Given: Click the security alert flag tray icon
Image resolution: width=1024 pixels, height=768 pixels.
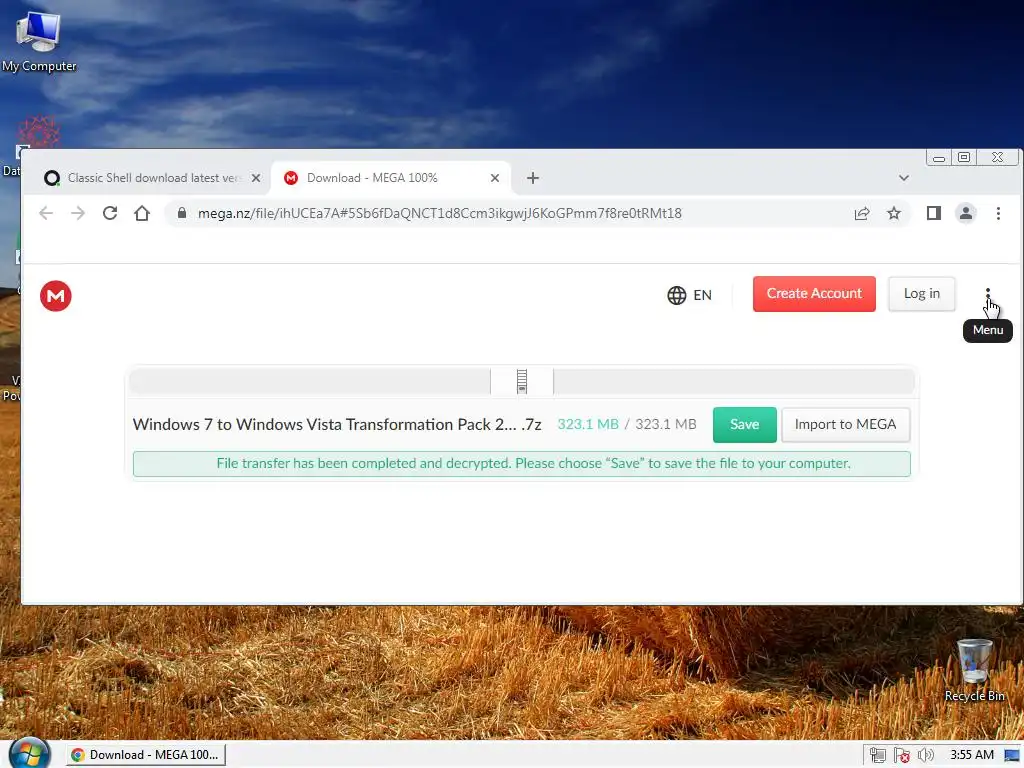Looking at the screenshot, I should (x=902, y=756).
